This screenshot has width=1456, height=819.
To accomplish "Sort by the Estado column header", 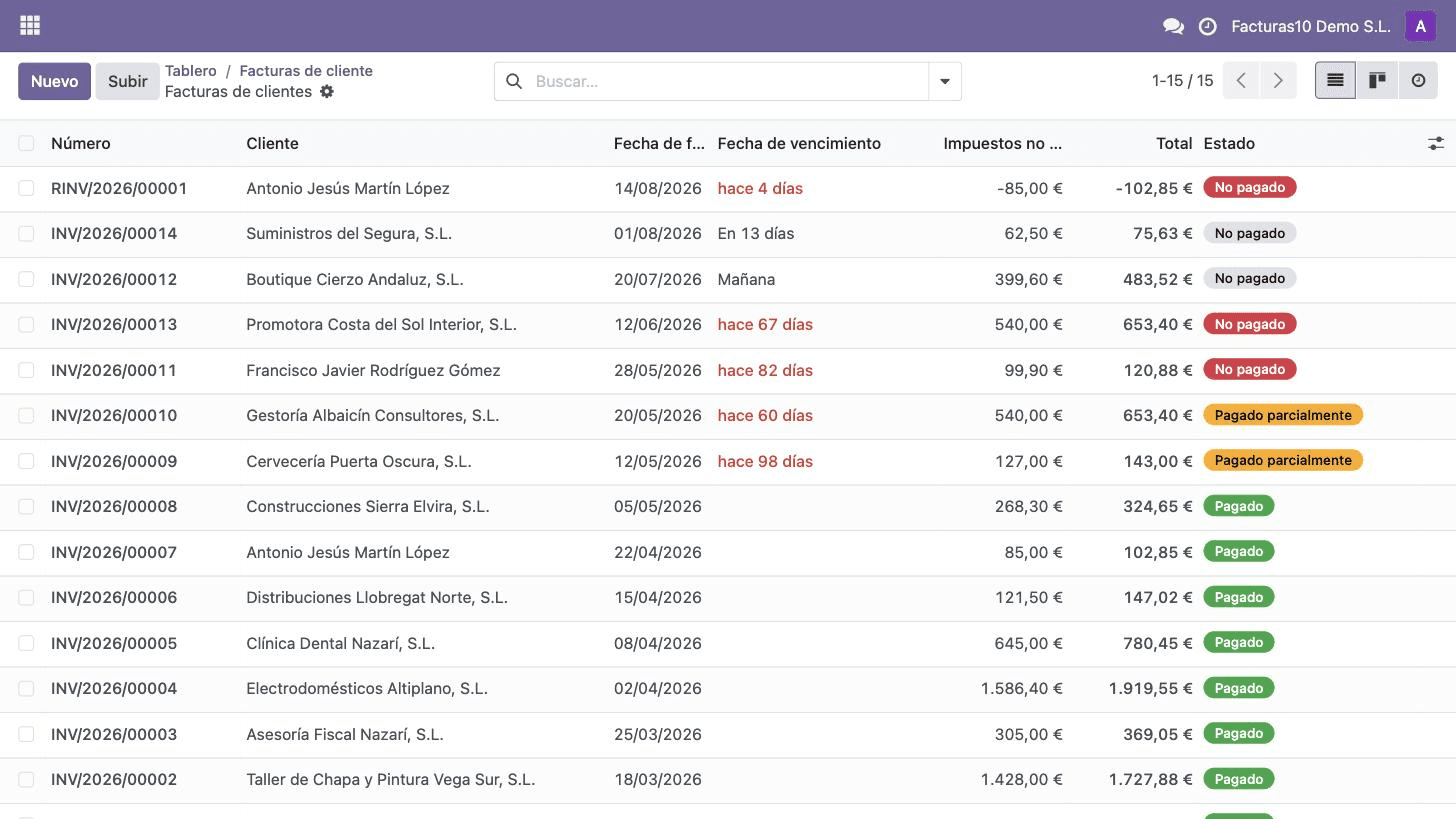I will tap(1229, 144).
